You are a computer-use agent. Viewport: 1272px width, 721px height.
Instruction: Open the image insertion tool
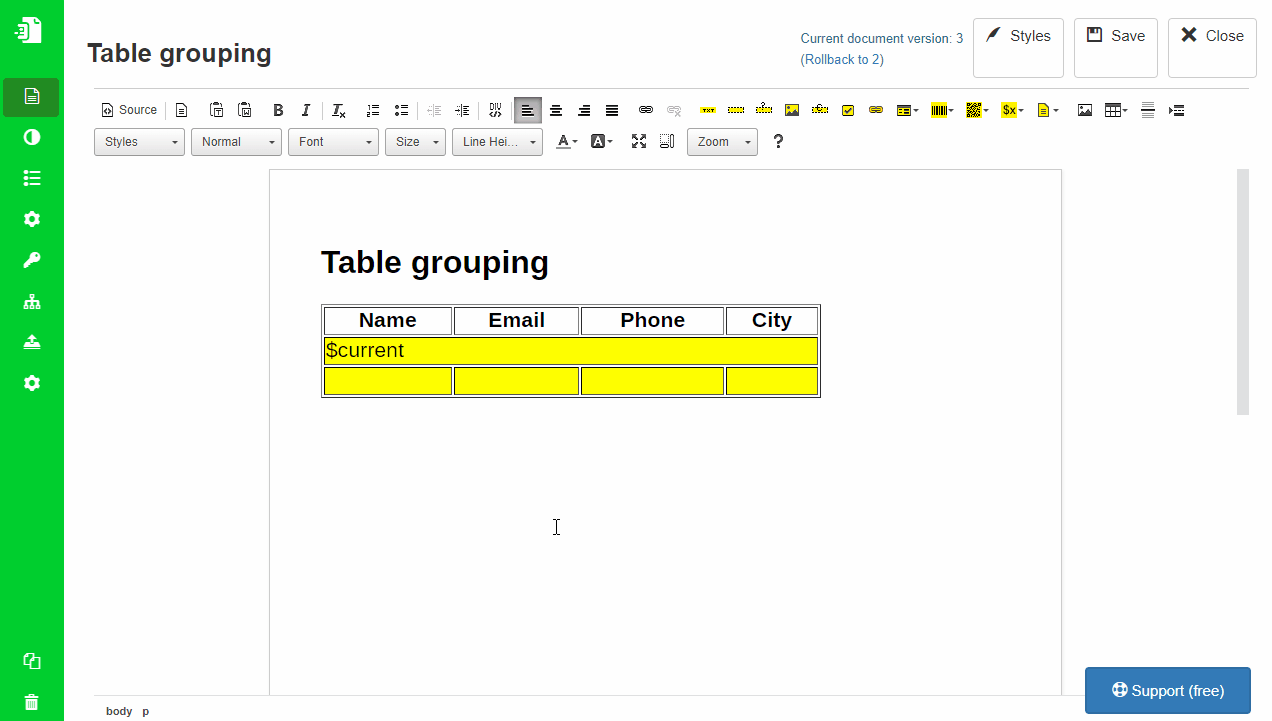pos(1085,110)
